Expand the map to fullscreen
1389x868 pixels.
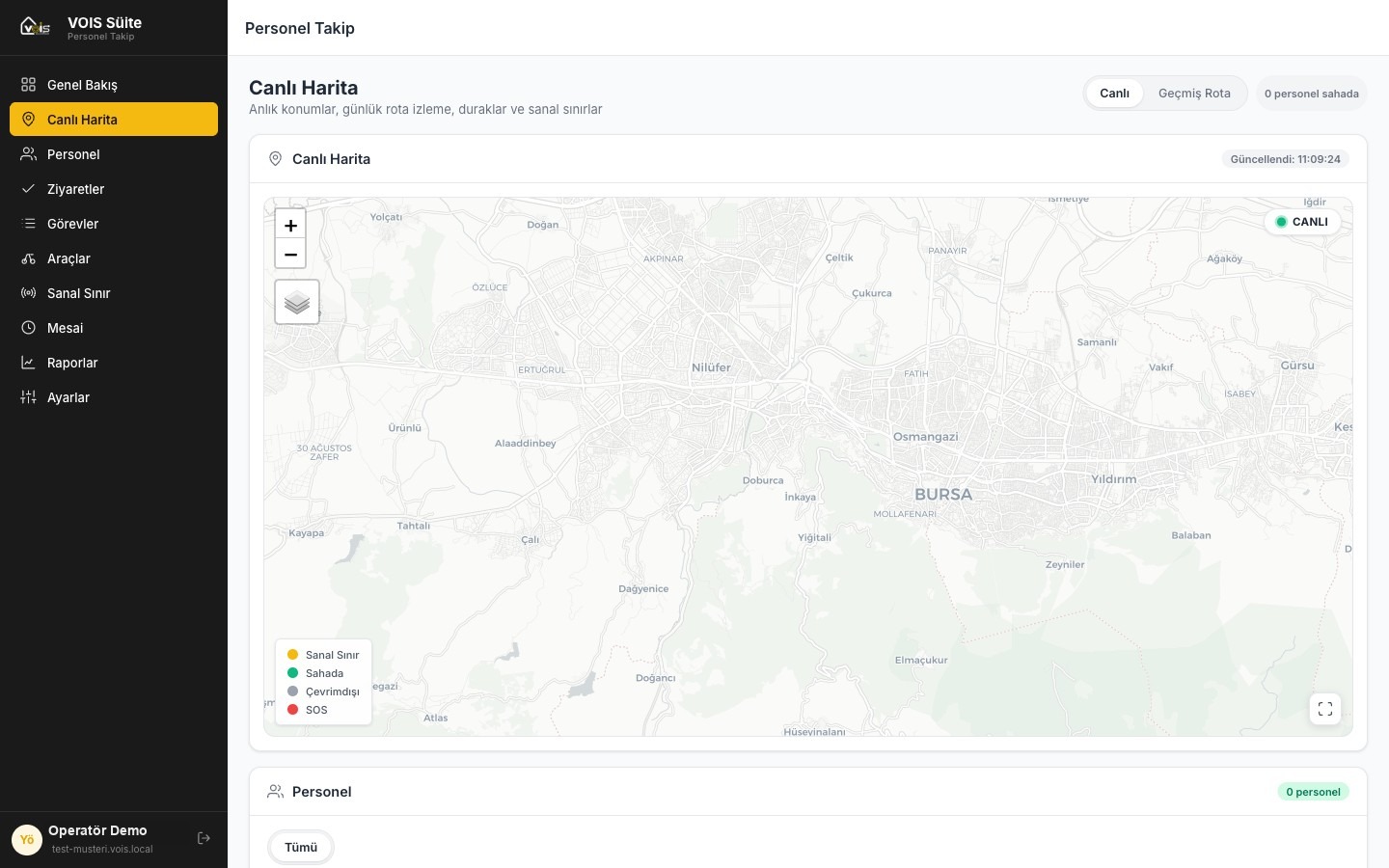(x=1325, y=709)
